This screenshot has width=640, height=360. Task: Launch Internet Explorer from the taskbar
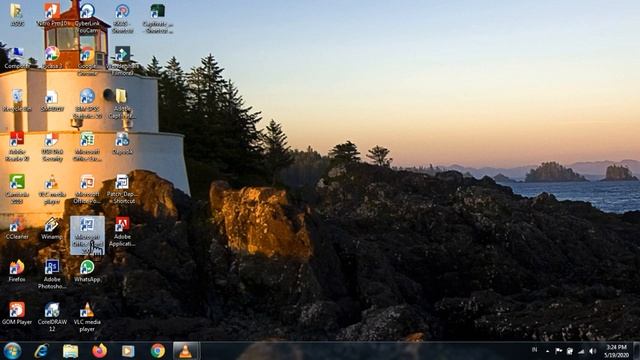[x=42, y=351]
